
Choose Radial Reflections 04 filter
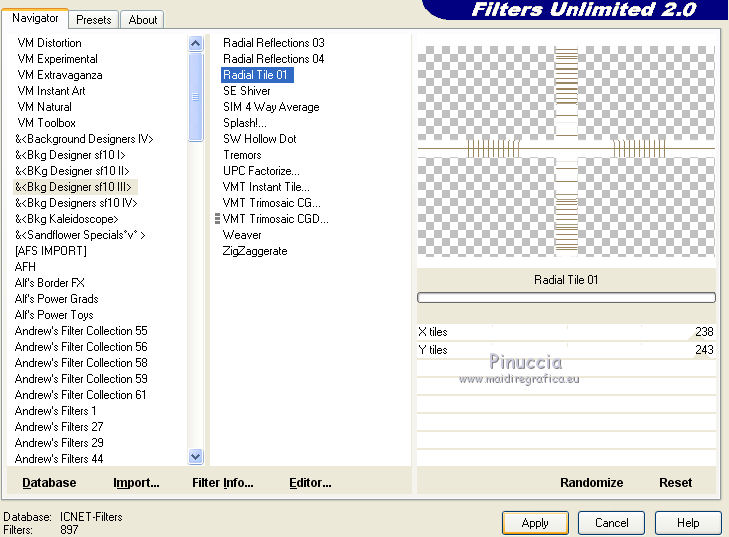pos(273,59)
